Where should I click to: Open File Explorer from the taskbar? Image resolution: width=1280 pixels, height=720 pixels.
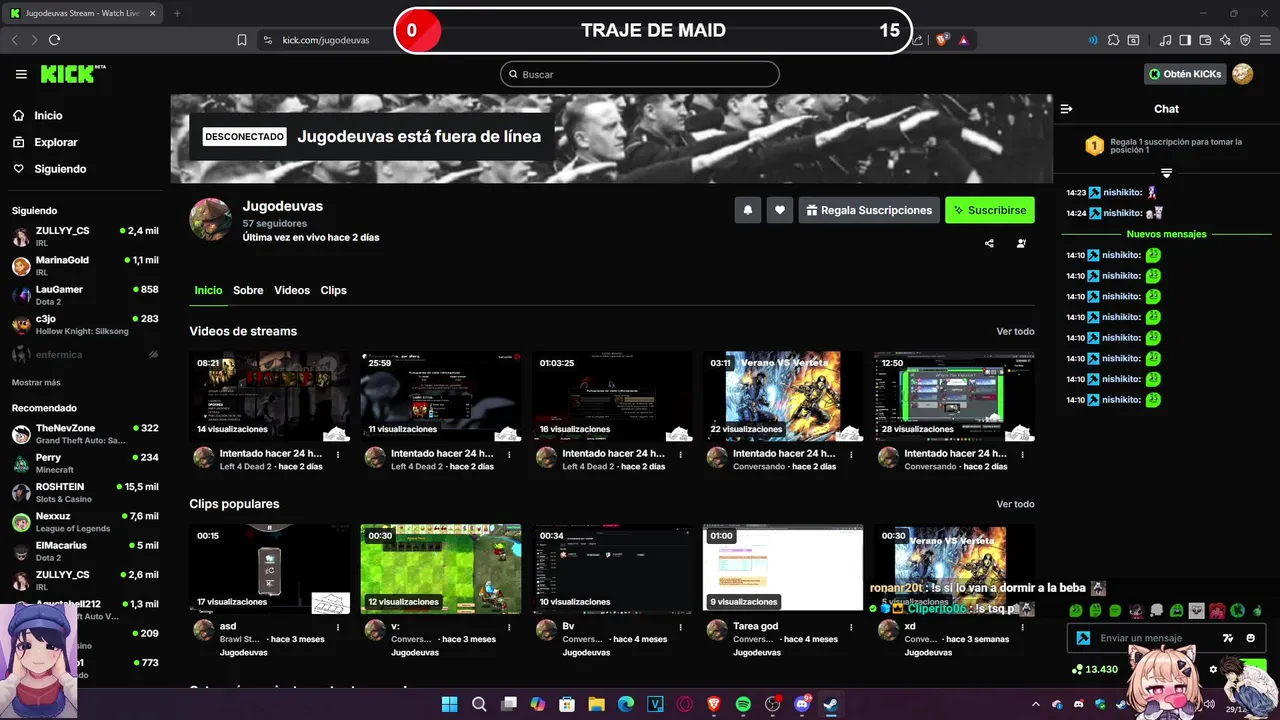[596, 704]
